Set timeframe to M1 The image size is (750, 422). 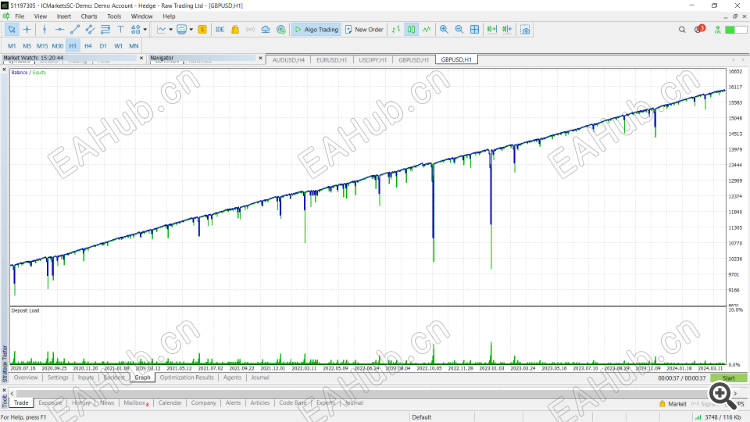tap(11, 46)
